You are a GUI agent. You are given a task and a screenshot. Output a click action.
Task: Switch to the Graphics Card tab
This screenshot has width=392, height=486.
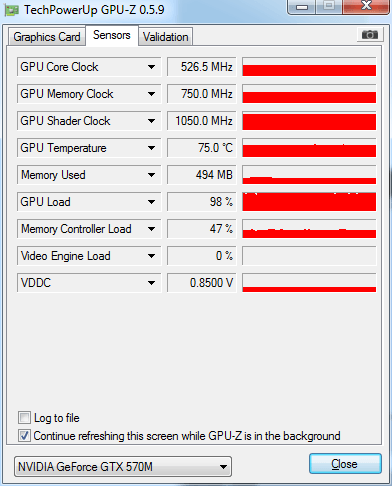[x=47, y=37]
